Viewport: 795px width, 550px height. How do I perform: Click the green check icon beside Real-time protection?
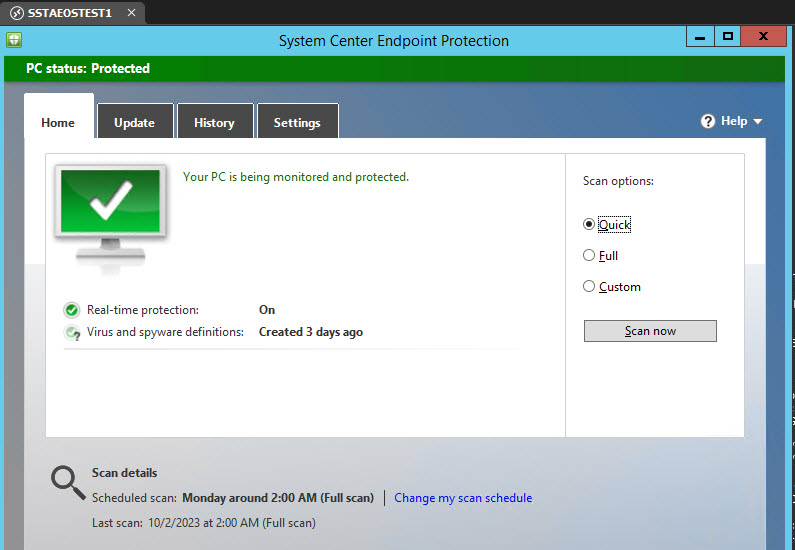(71, 310)
